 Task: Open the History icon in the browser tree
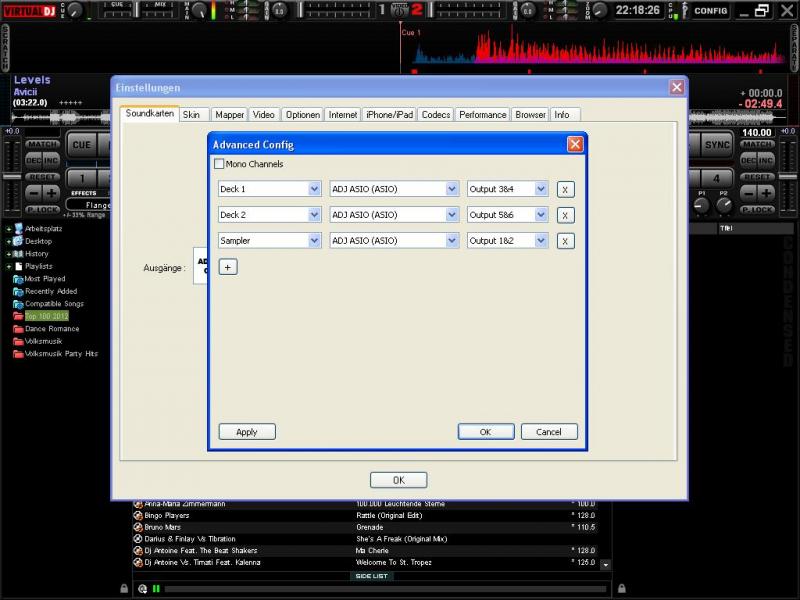(18, 254)
